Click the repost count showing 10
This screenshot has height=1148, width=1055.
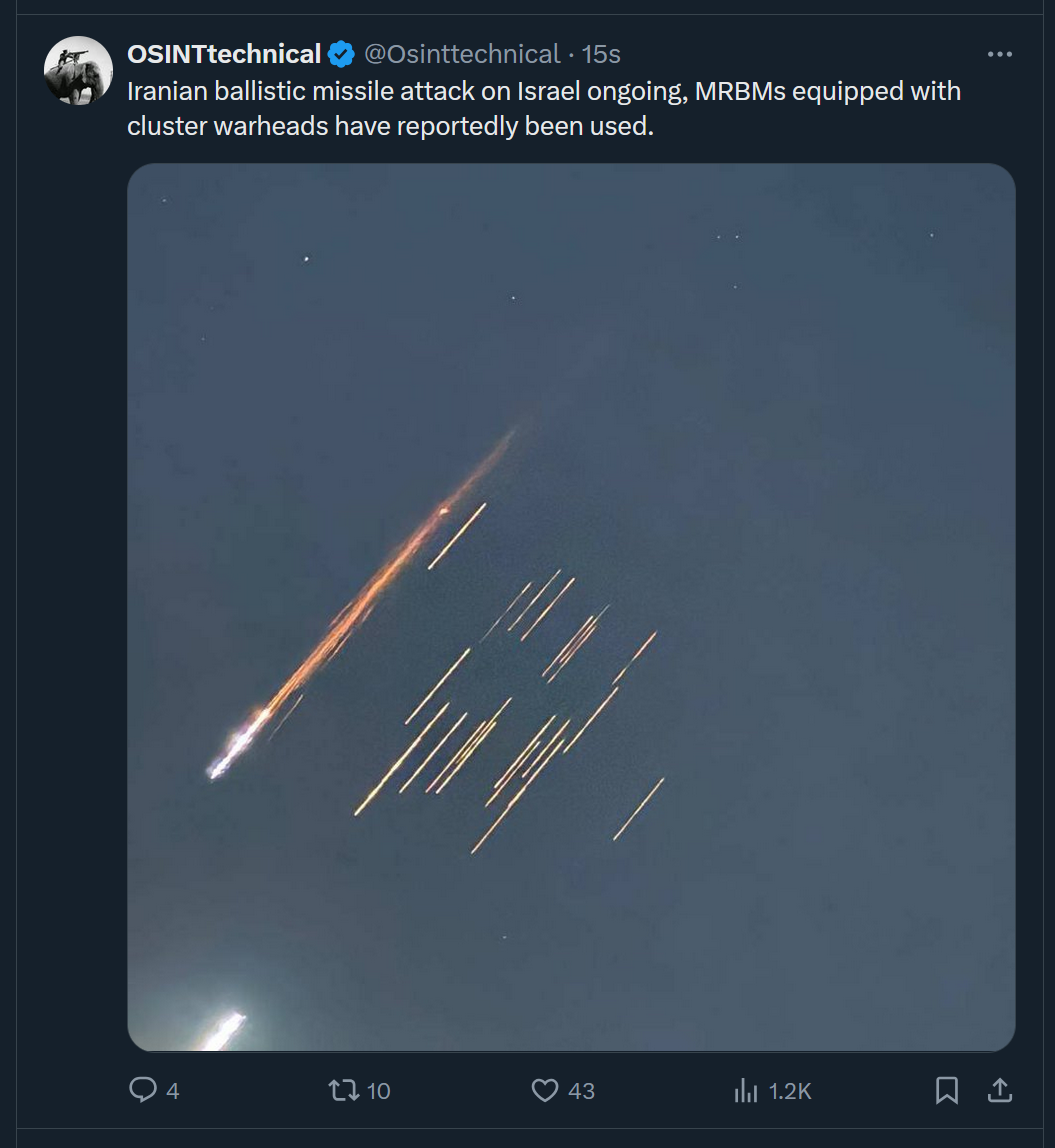(x=378, y=1091)
